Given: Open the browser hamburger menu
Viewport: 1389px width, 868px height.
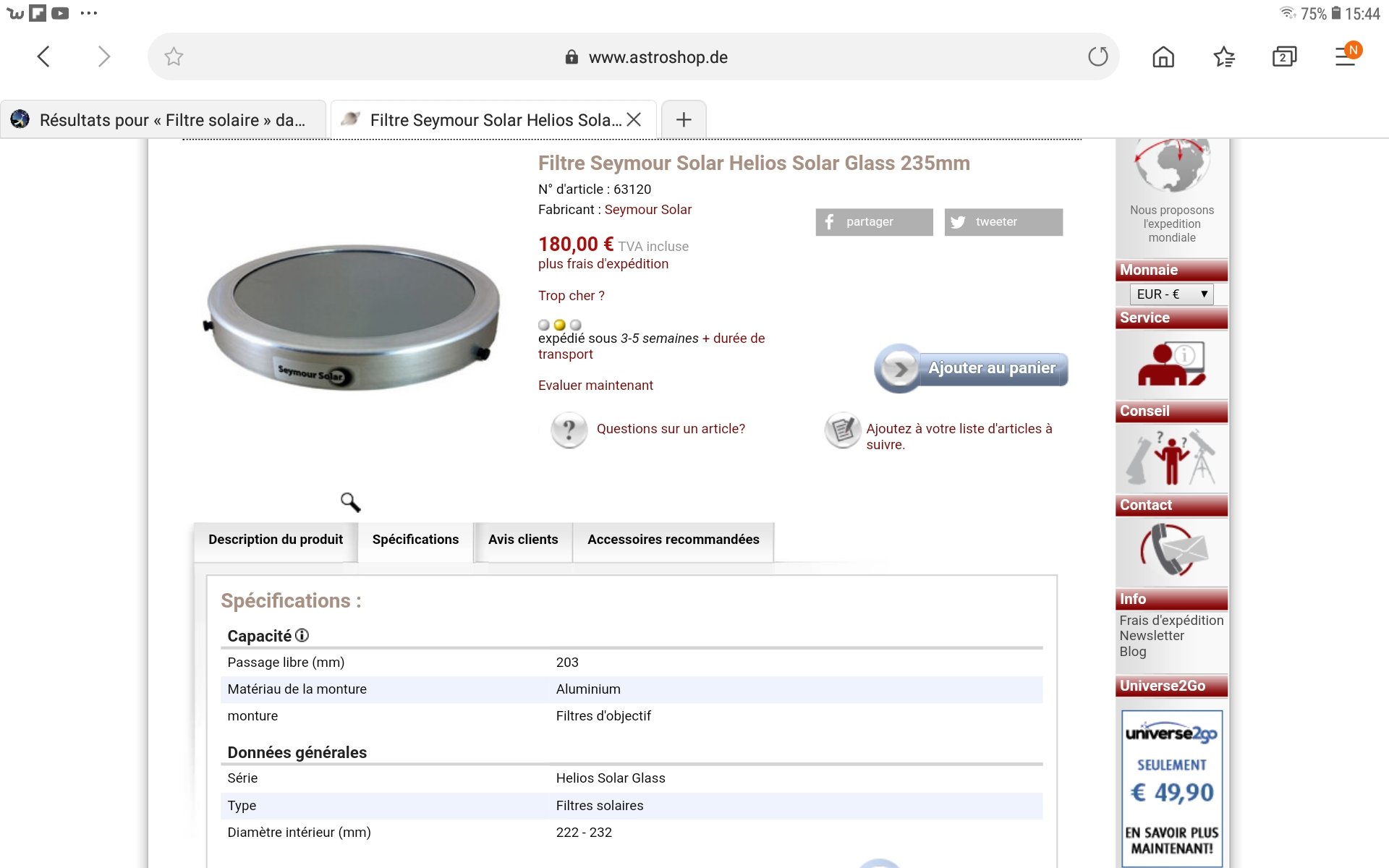Looking at the screenshot, I should pos(1346,56).
